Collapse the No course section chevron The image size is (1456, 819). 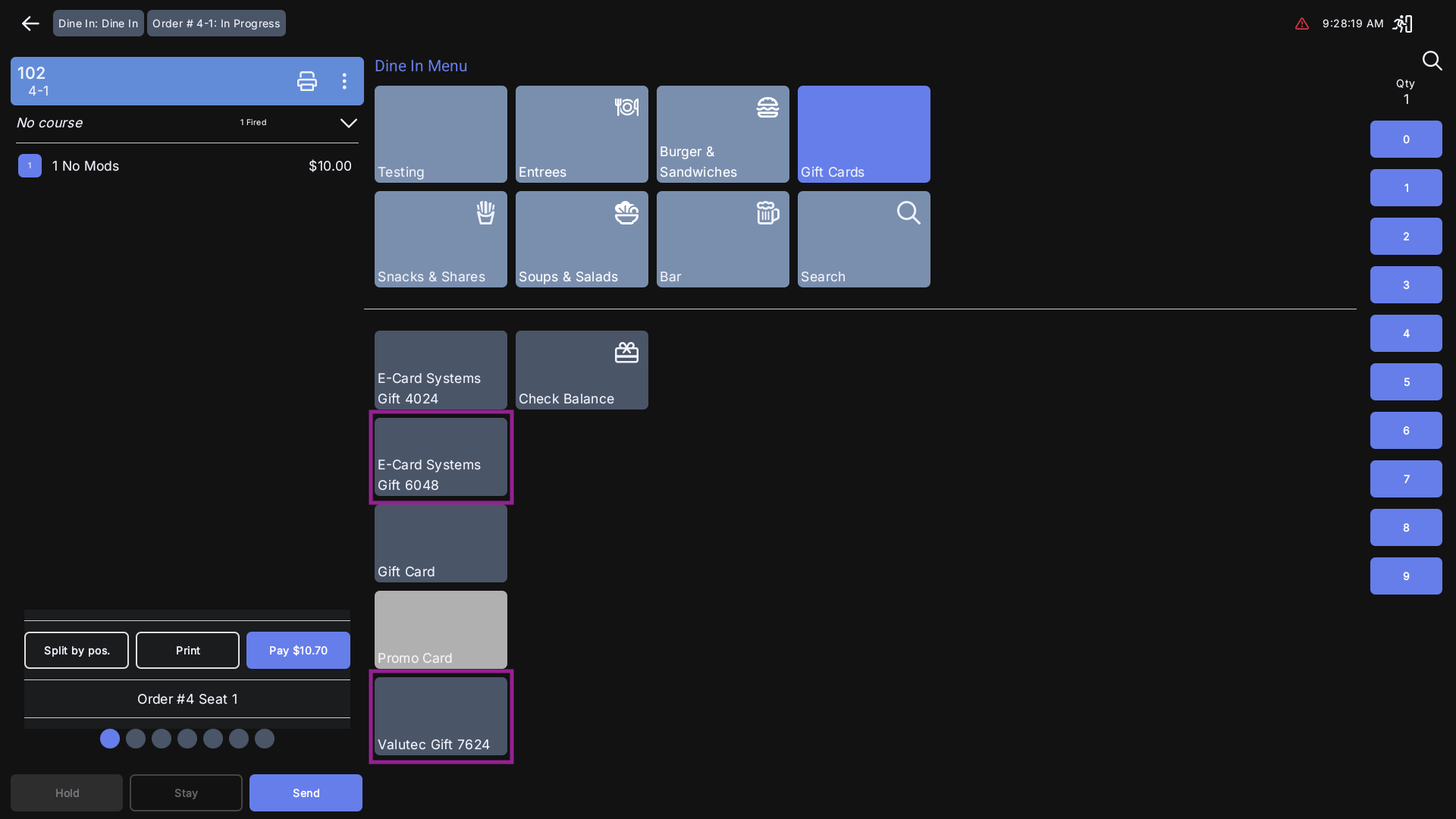(348, 123)
